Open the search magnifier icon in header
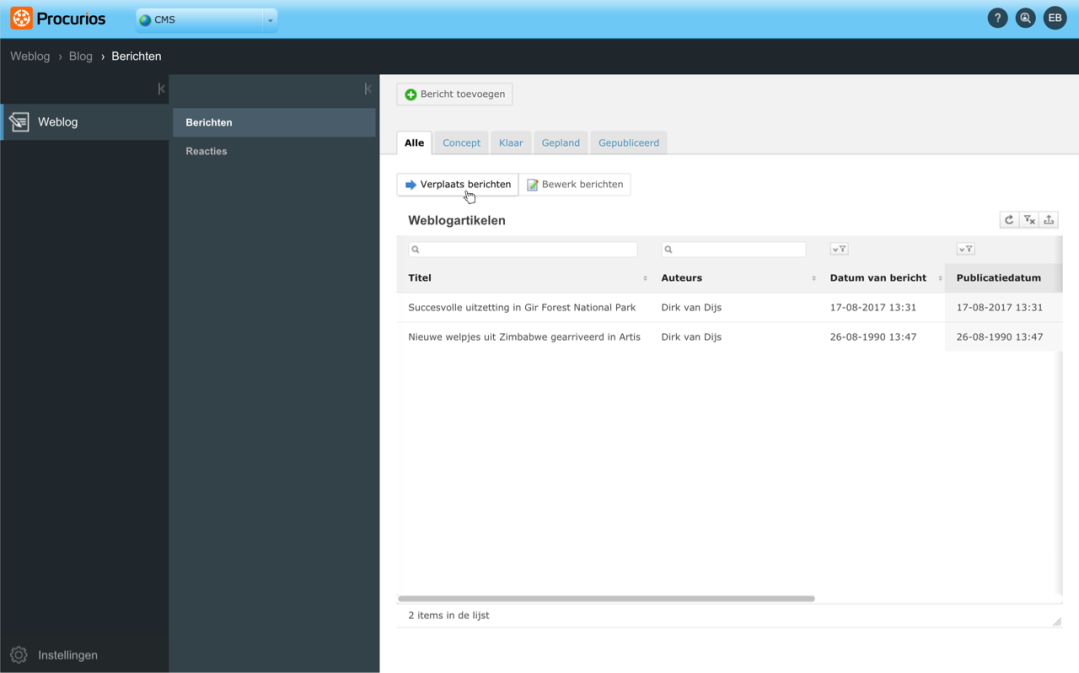This screenshot has height=673, width=1079. point(1025,19)
